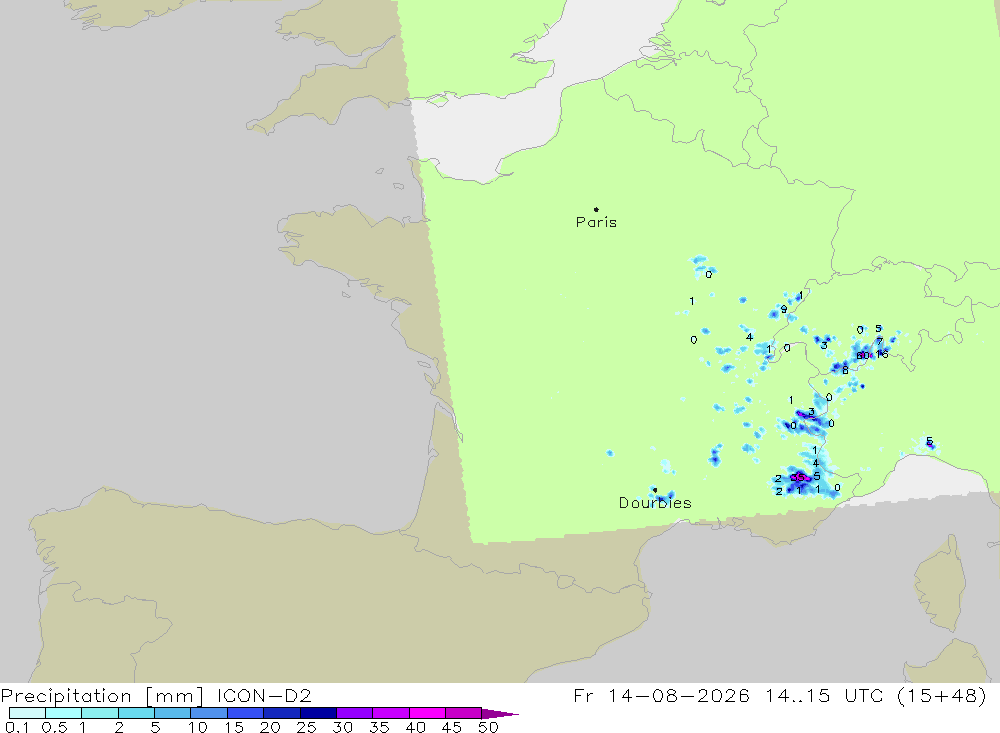The image size is (1000, 733).
Task: Select the 0.5–1 mm legend color box
Action: (x=64, y=713)
